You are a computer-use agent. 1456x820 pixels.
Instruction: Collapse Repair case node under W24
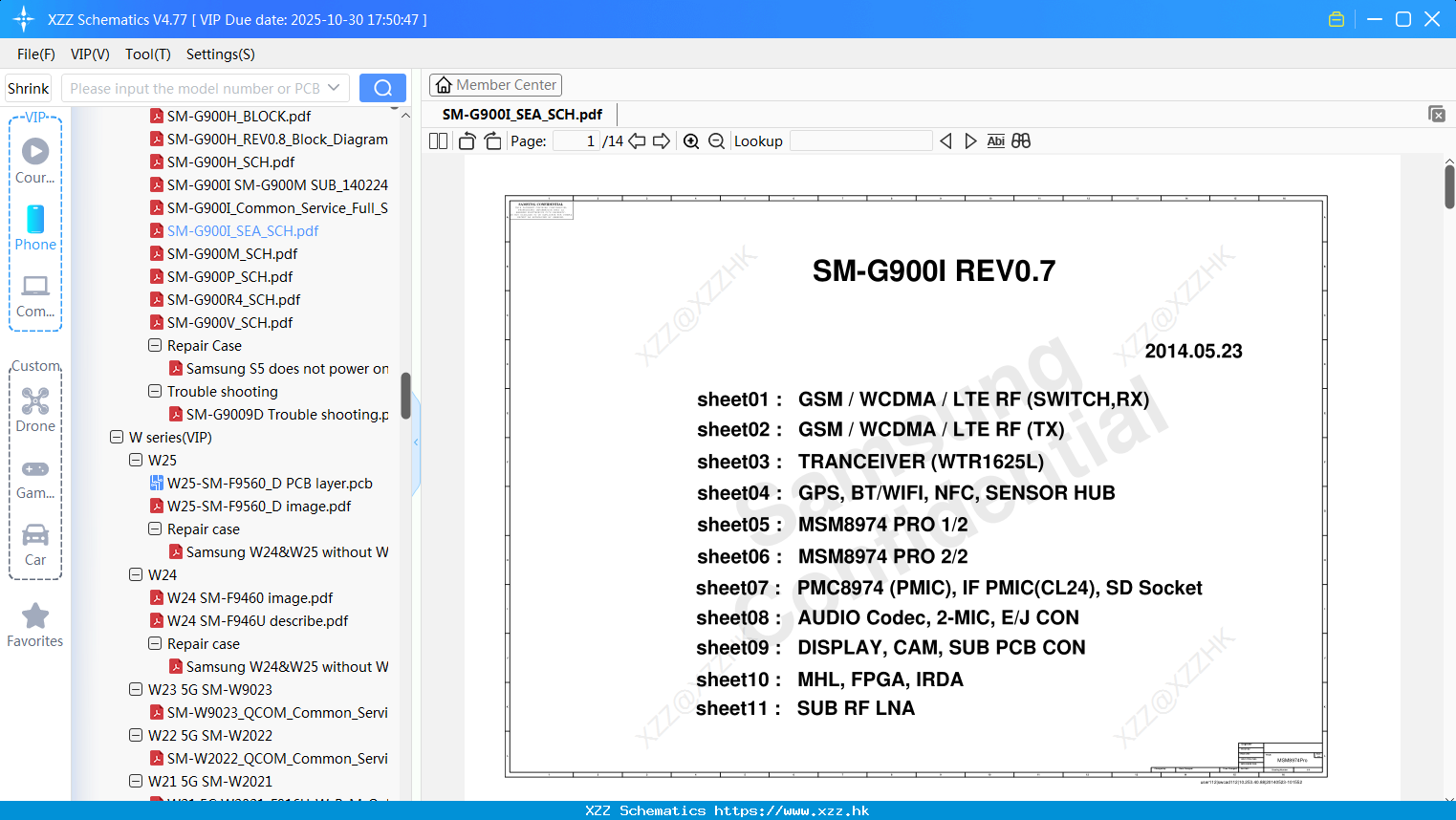click(155, 644)
